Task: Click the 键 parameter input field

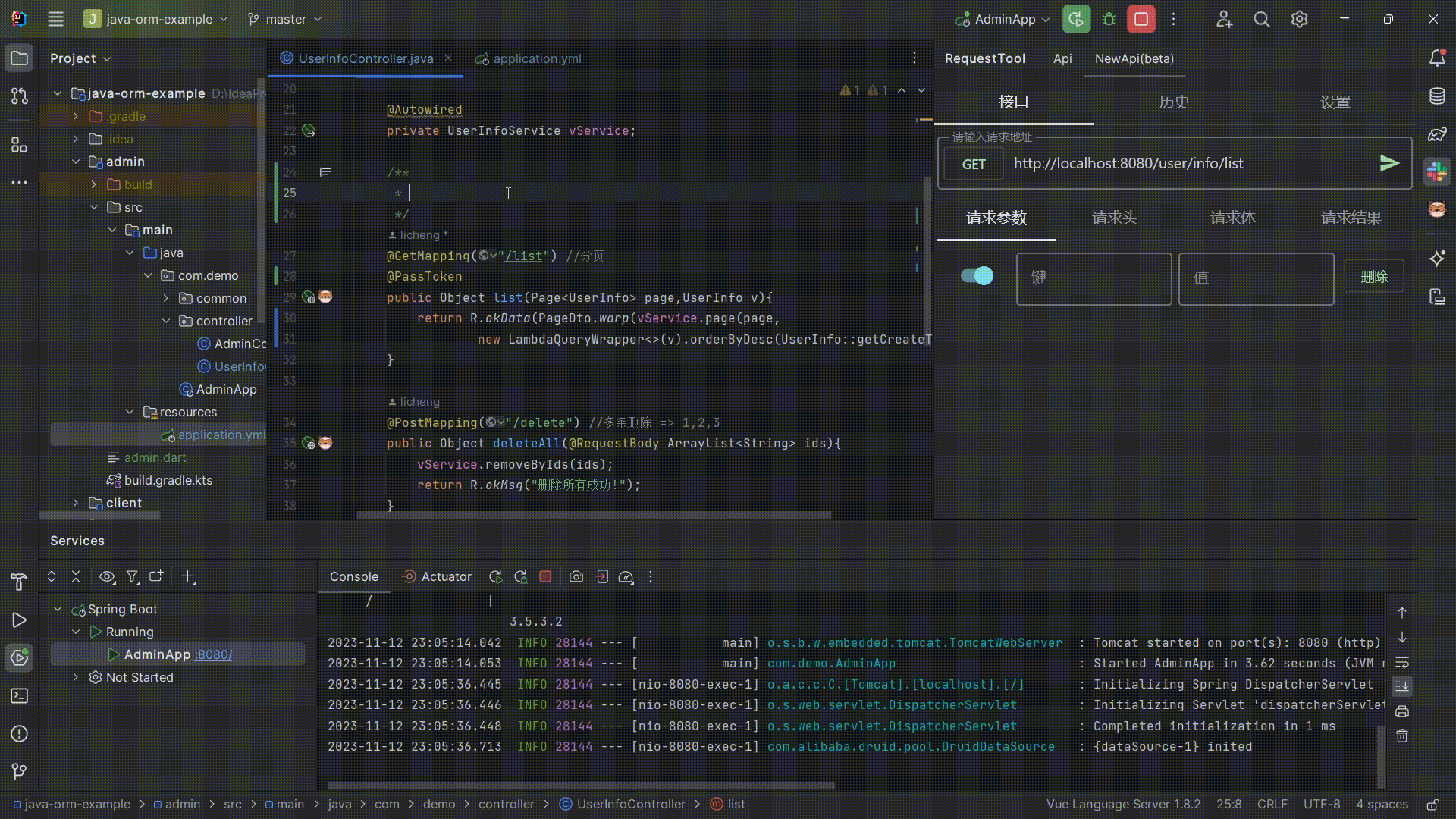Action: tap(1094, 278)
